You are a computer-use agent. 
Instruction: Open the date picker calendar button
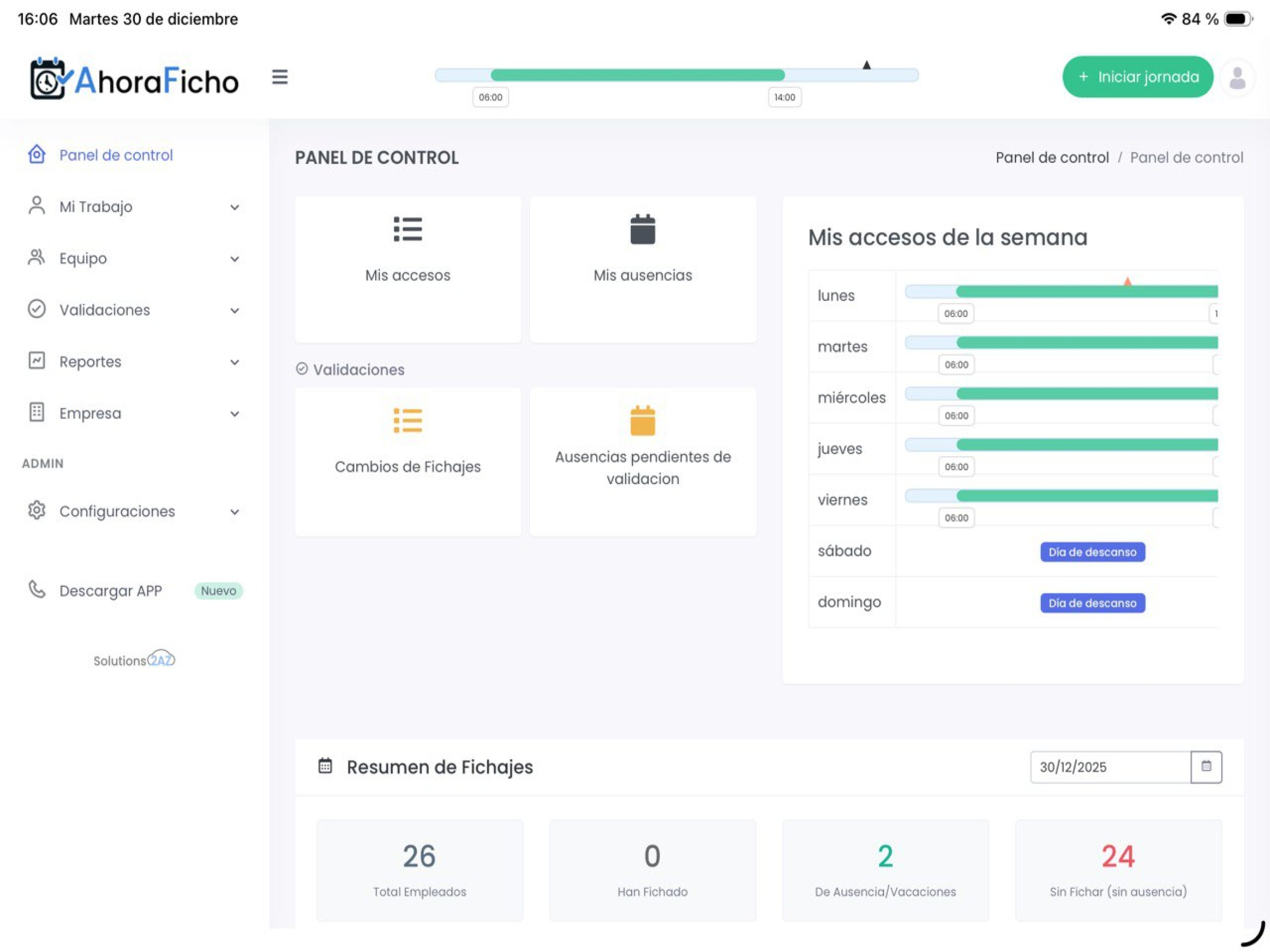[x=1206, y=766]
